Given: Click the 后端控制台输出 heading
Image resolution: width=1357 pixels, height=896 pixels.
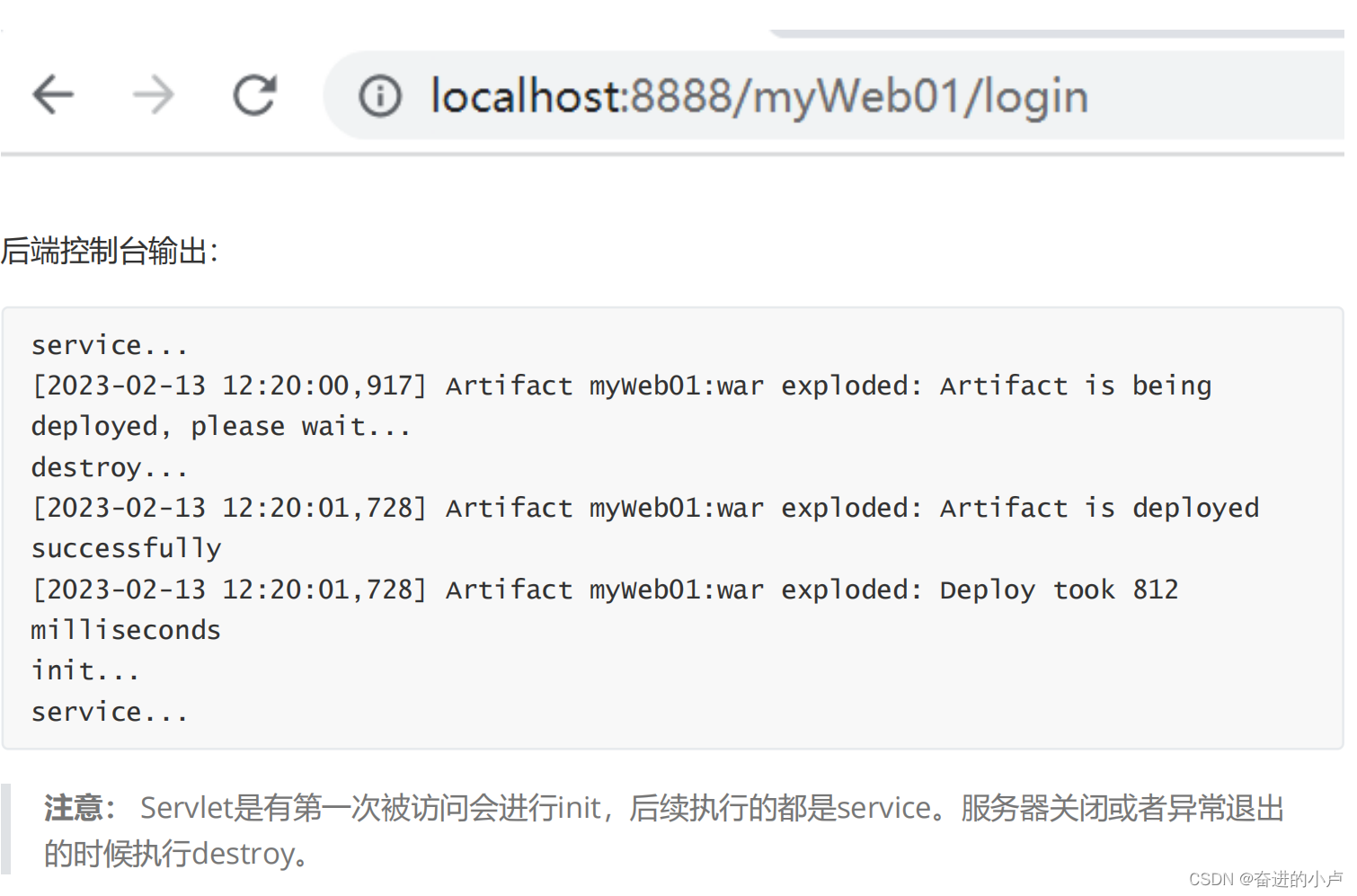Looking at the screenshot, I should [110, 253].
